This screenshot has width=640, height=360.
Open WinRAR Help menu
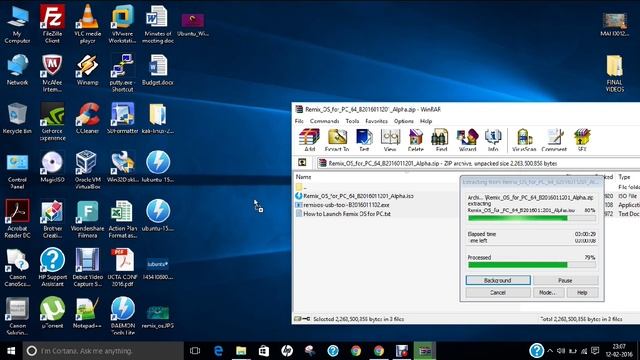[426, 121]
